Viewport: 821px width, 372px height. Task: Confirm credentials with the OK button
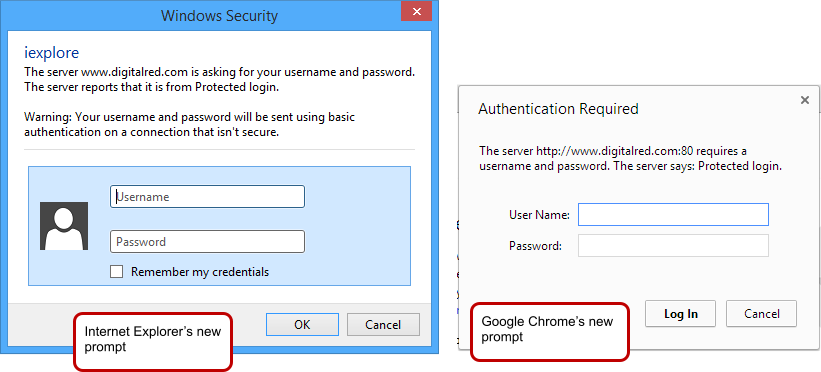pos(302,324)
